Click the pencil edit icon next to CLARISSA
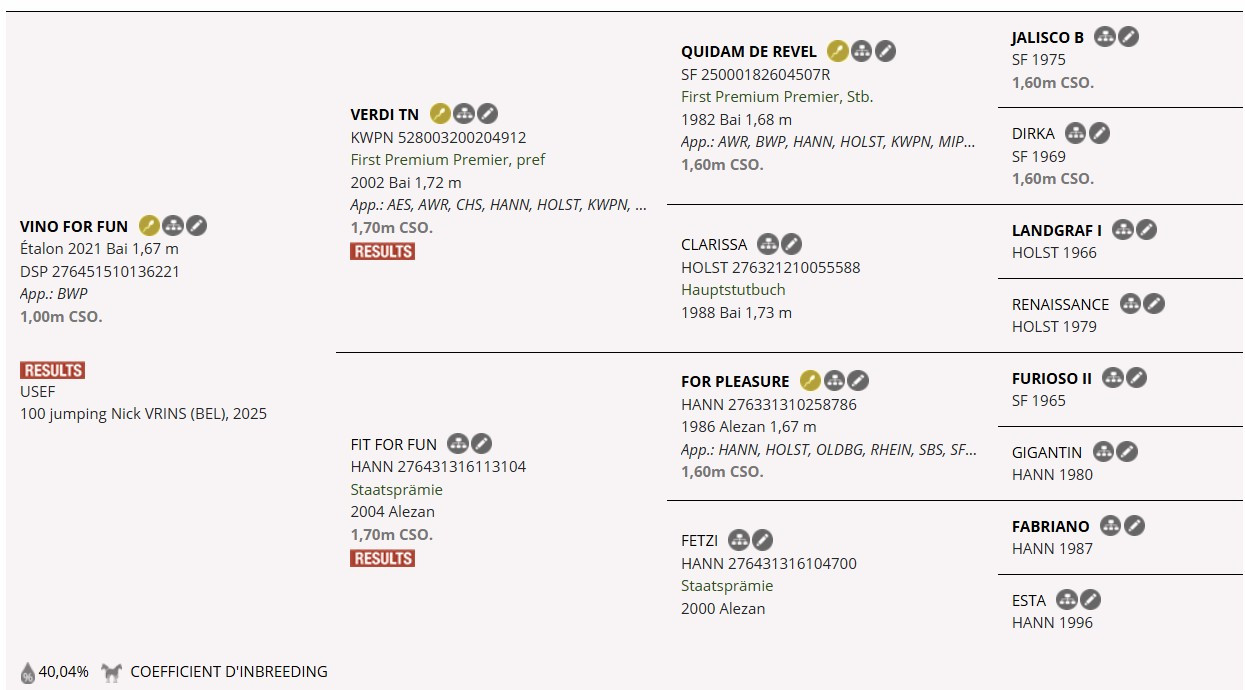 click(x=791, y=244)
